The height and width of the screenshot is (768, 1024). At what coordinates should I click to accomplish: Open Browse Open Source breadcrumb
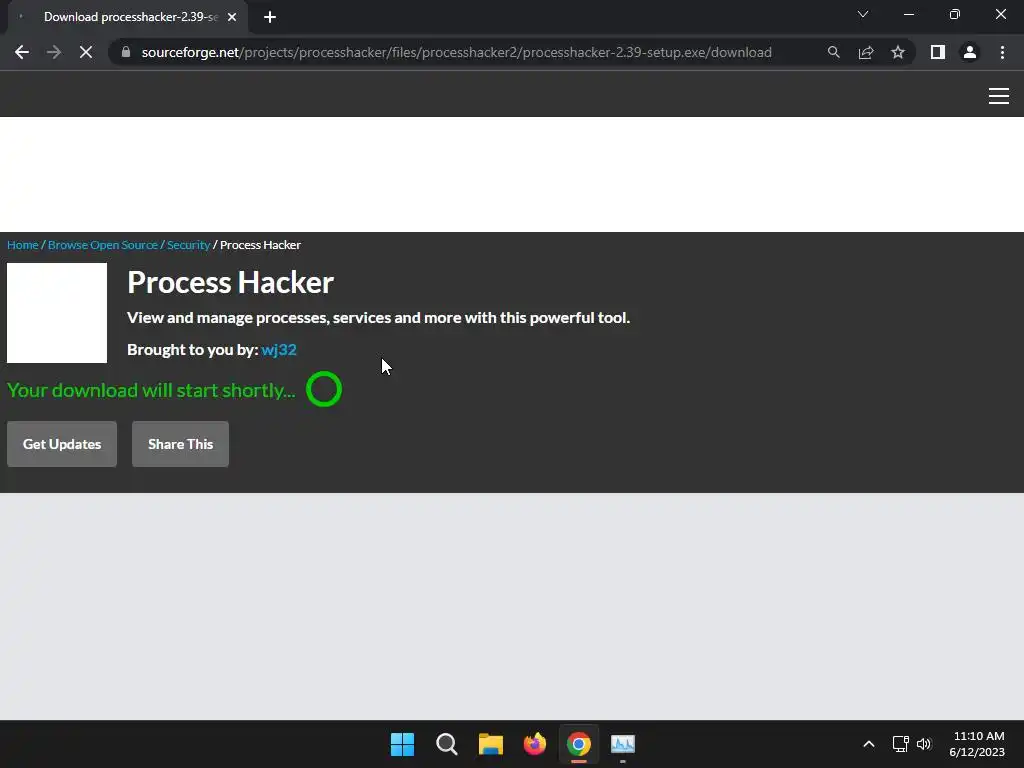coord(103,245)
